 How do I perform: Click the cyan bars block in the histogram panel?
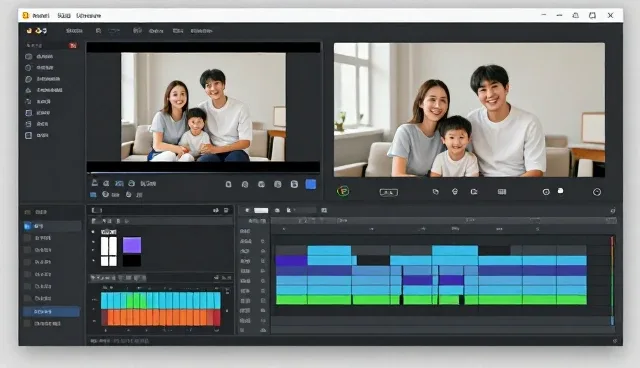pos(160,301)
